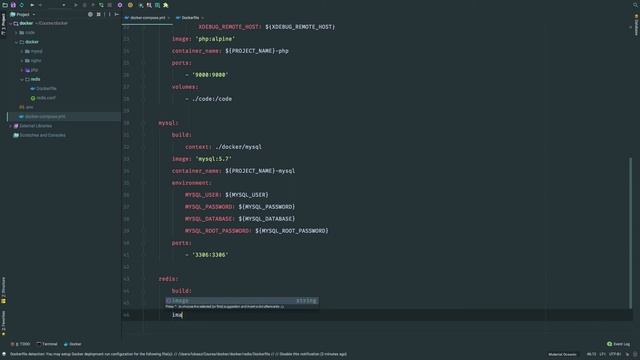640x360 pixels.
Task: Switch to the docker-compose.yml editor tab
Action: point(147,18)
